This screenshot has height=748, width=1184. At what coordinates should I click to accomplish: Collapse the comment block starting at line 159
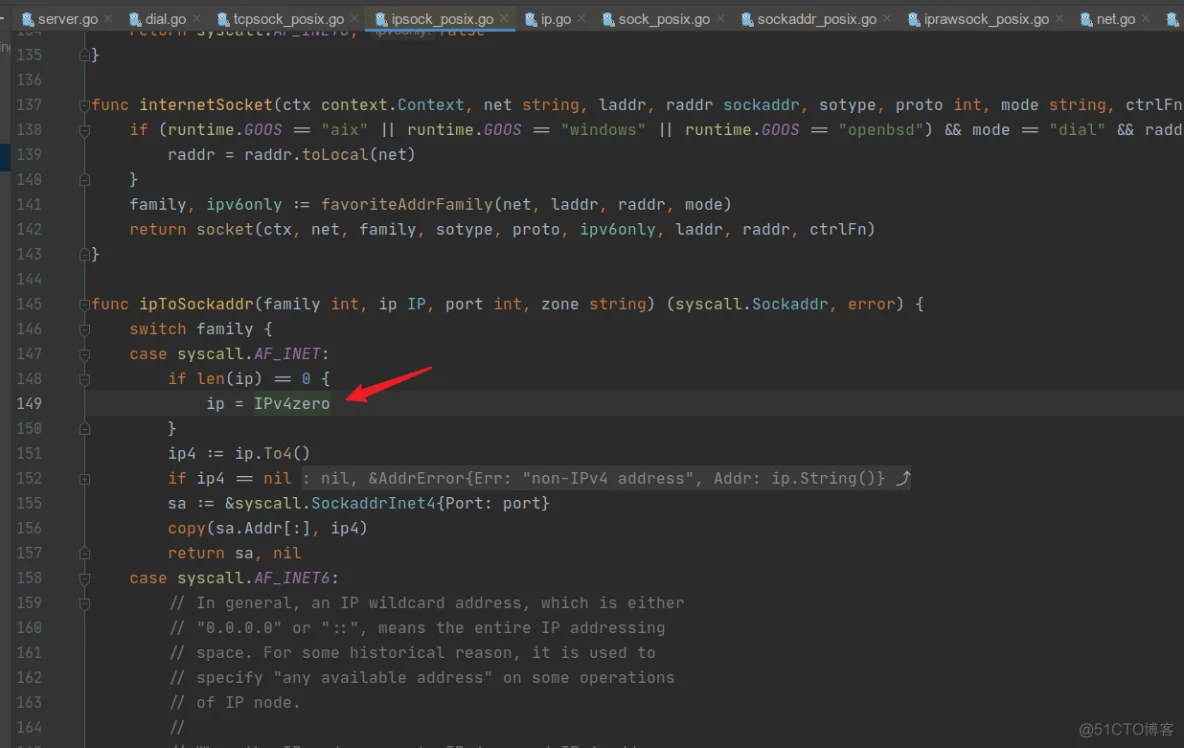click(x=85, y=603)
